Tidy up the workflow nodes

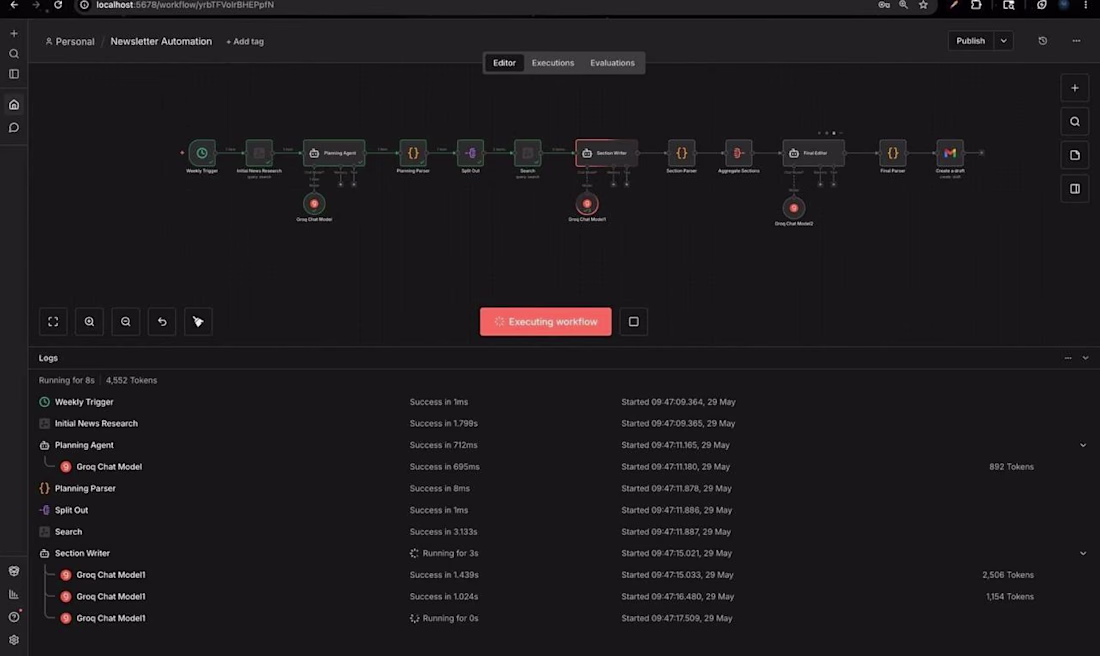199,321
